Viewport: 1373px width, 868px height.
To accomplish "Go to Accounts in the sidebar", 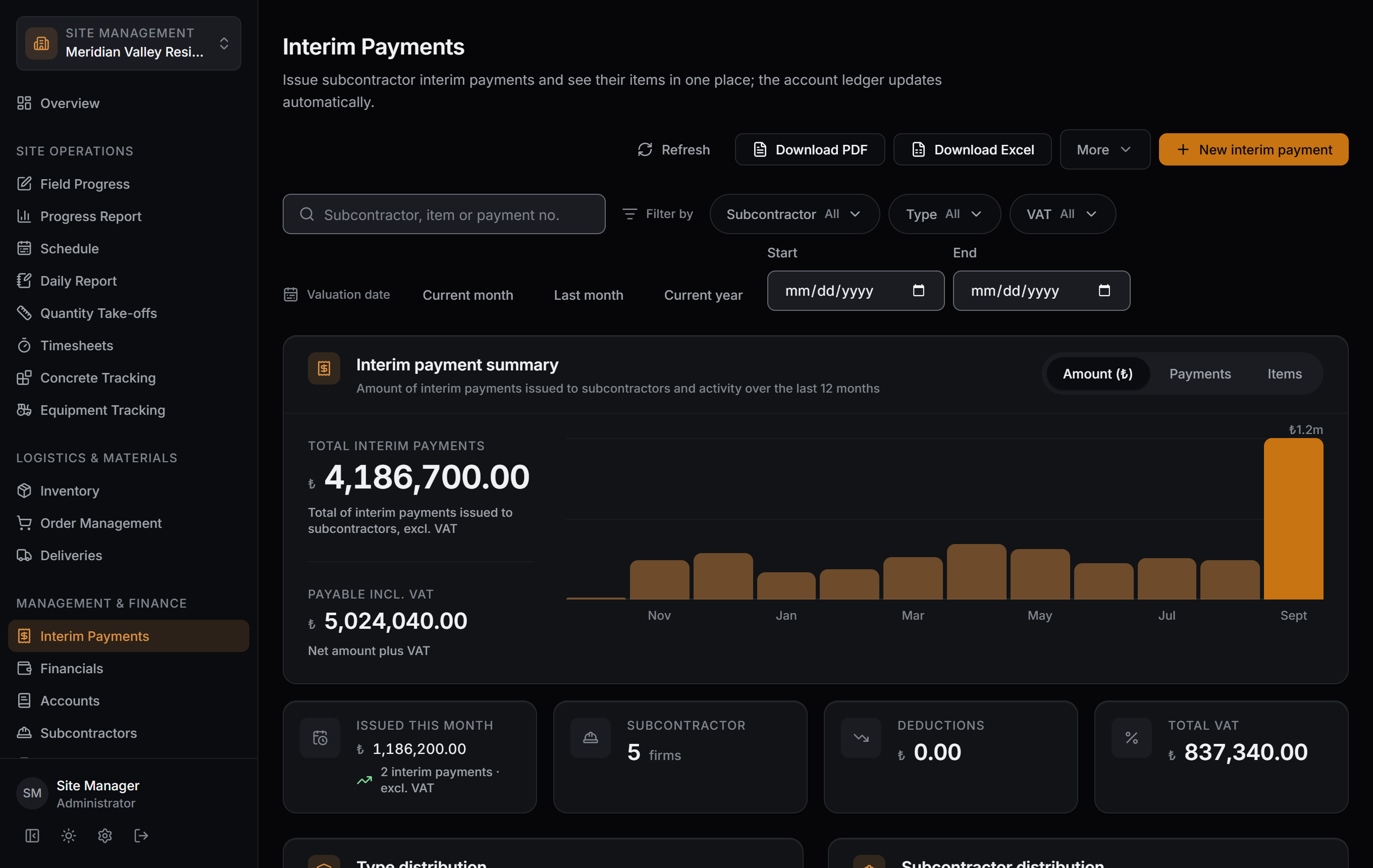I will tap(129, 700).
